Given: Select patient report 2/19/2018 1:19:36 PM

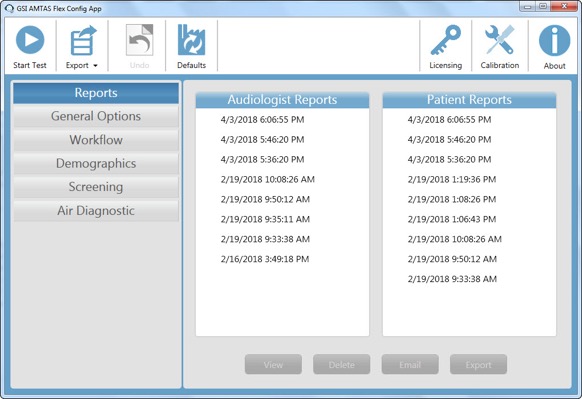Looking at the screenshot, I should pos(452,180).
